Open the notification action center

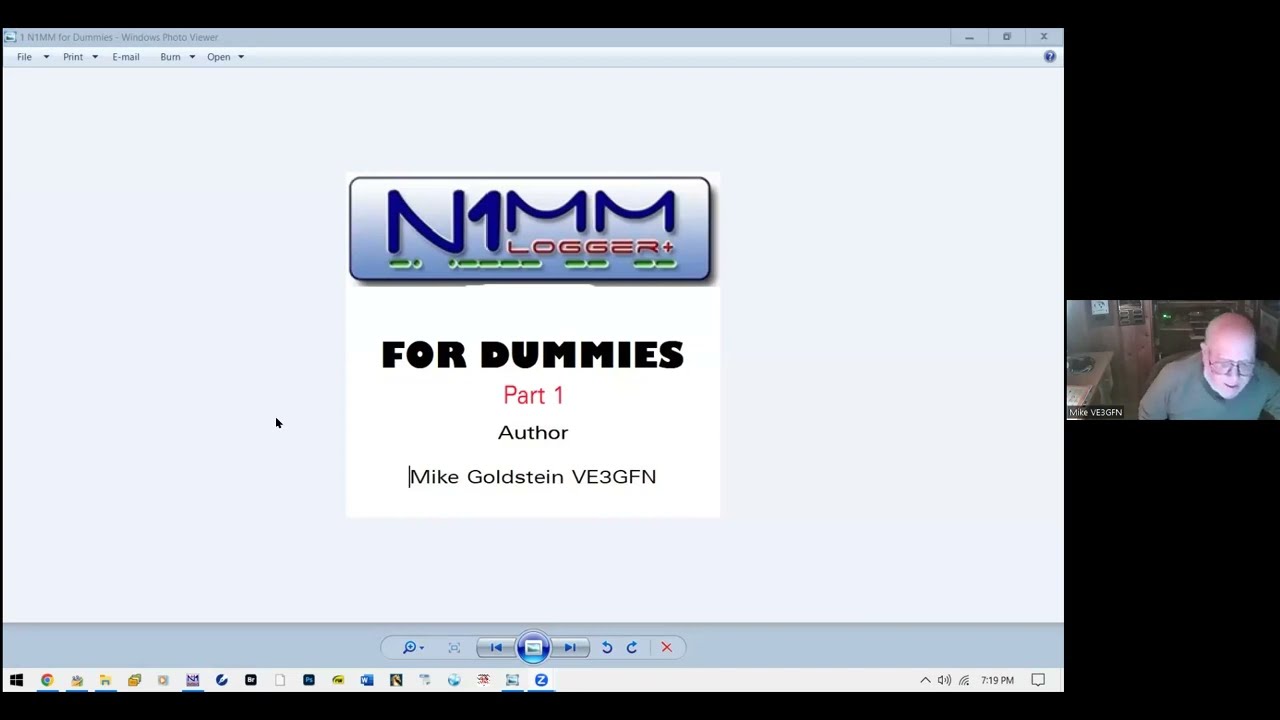(x=1038, y=680)
